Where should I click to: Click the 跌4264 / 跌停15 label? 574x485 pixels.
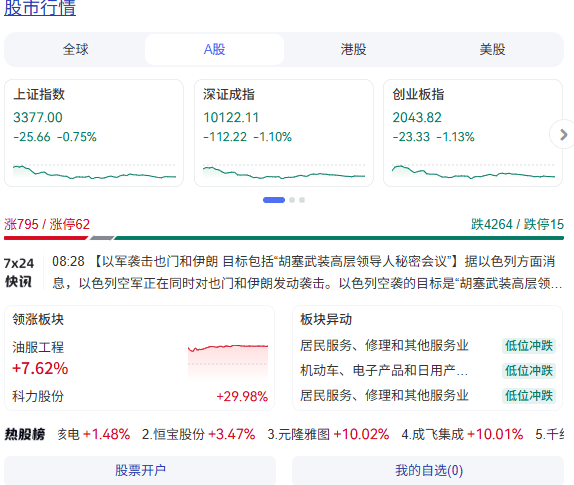pyautogui.click(x=517, y=224)
